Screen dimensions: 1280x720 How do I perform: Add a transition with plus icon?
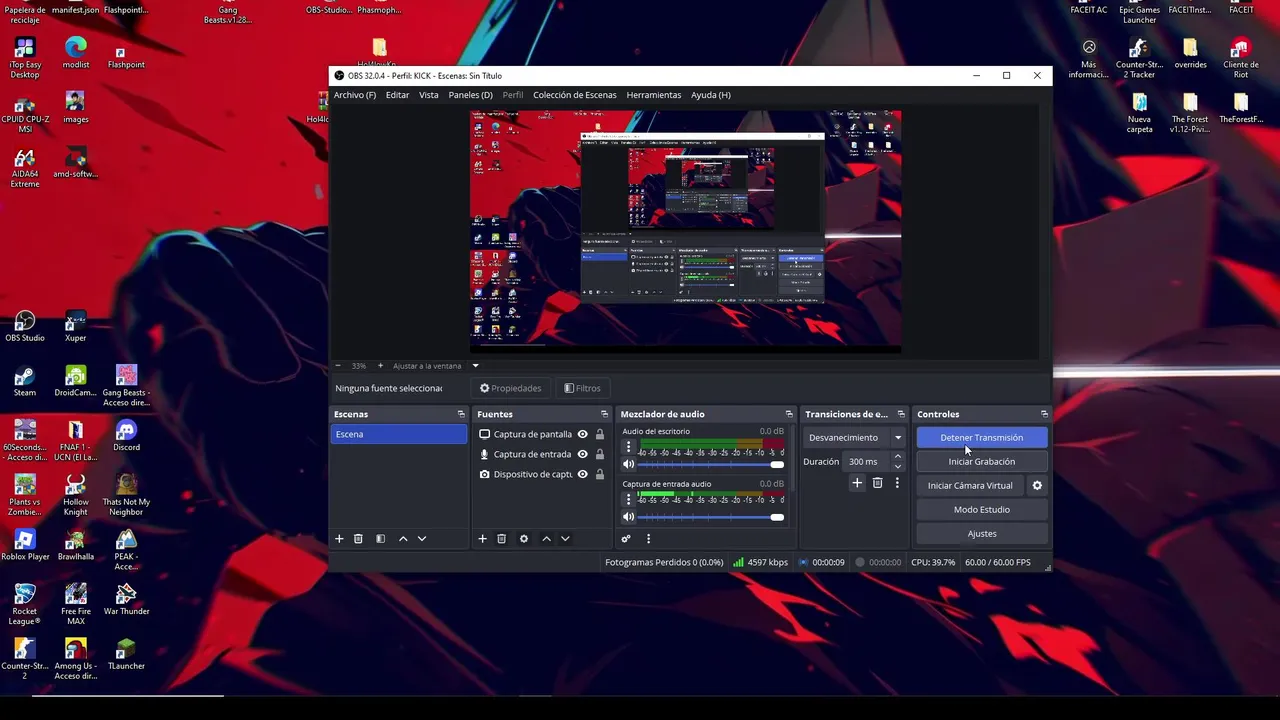tap(857, 483)
